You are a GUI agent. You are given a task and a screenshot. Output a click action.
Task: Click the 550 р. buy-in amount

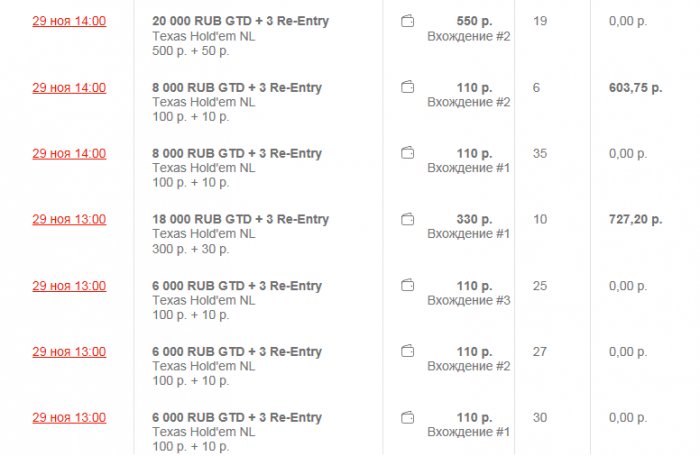pos(473,21)
